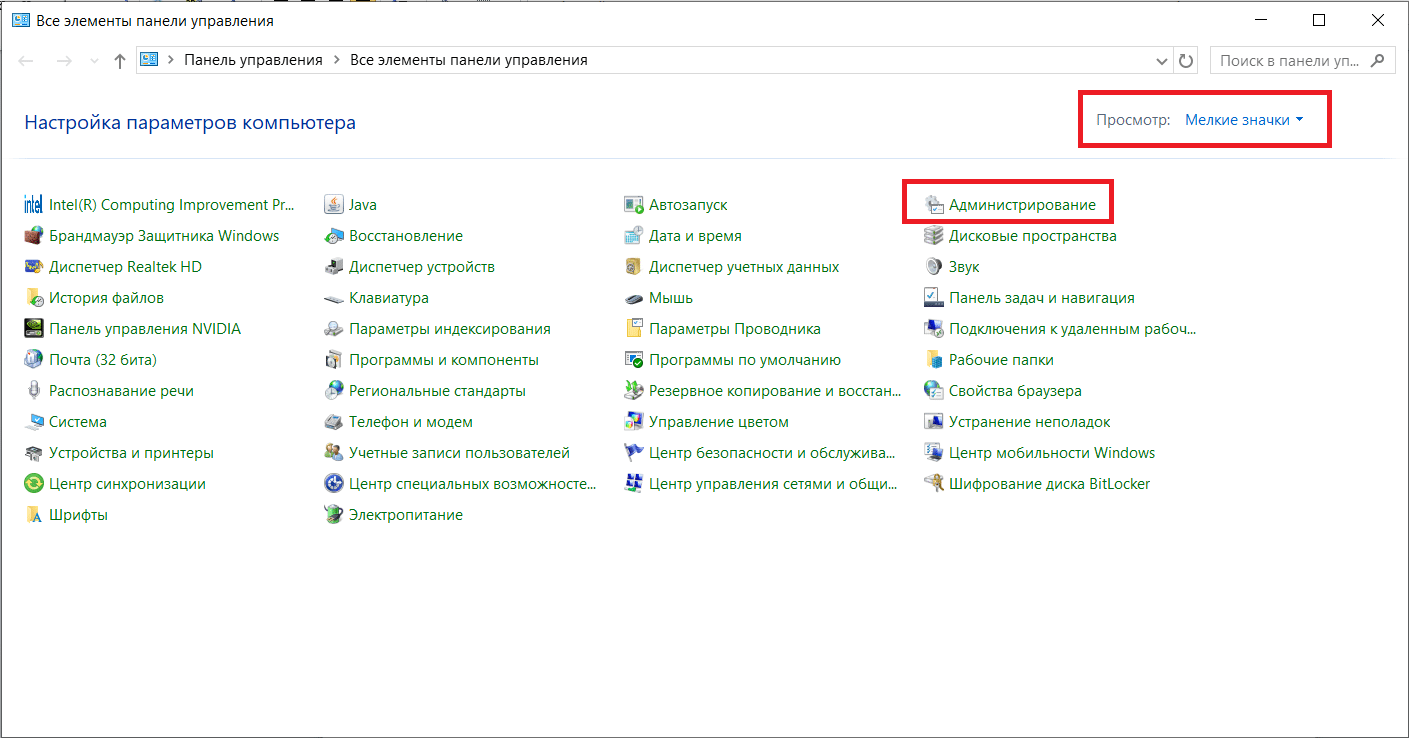This screenshot has height=738, width=1409.
Task: Open the address bar history dropdown
Action: click(x=1162, y=60)
